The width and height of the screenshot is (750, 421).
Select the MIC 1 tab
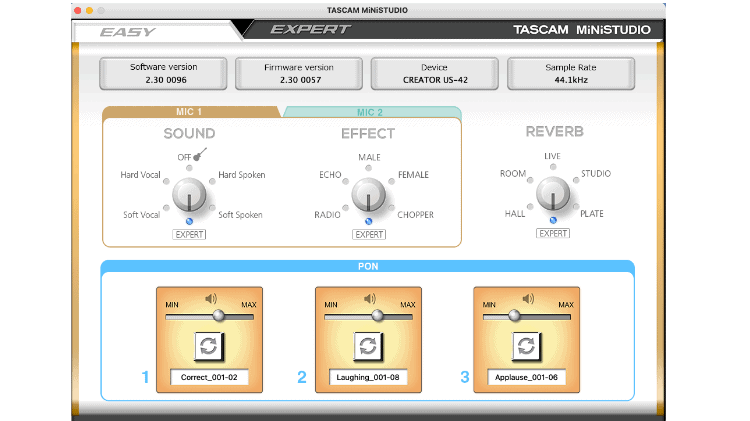point(189,111)
